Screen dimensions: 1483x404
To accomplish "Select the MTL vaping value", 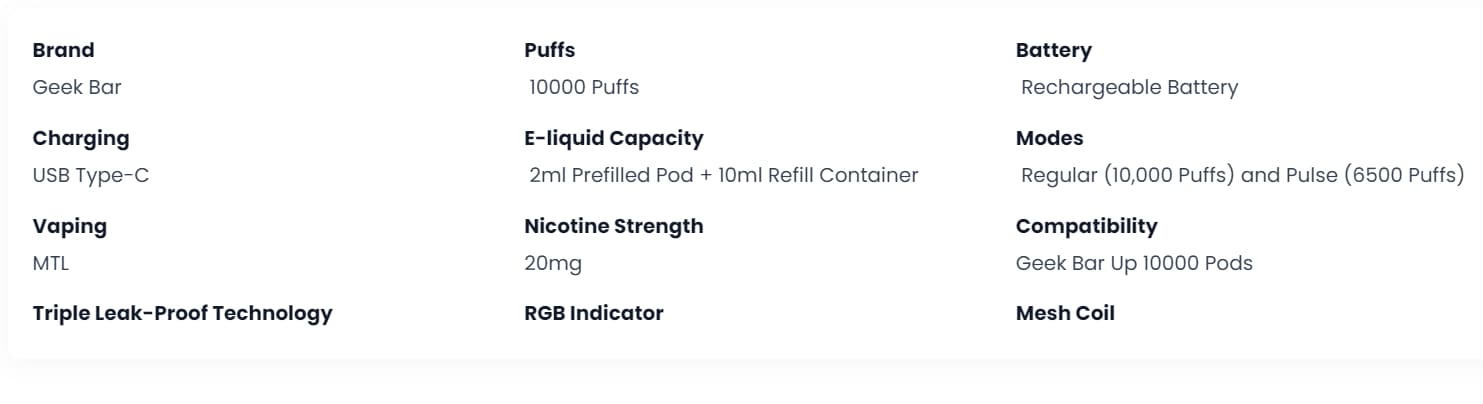I will (51, 263).
